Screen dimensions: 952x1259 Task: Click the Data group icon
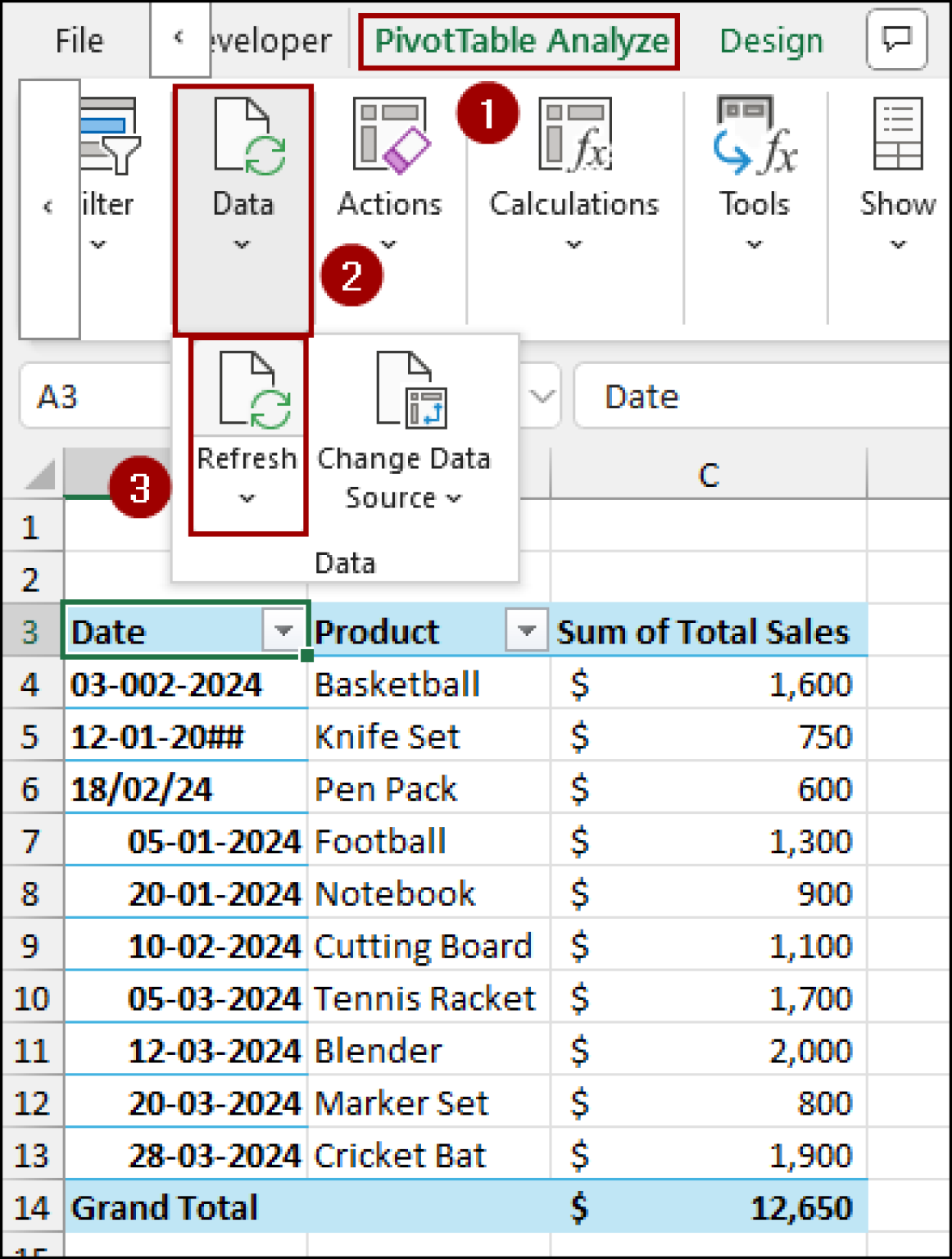[249, 135]
